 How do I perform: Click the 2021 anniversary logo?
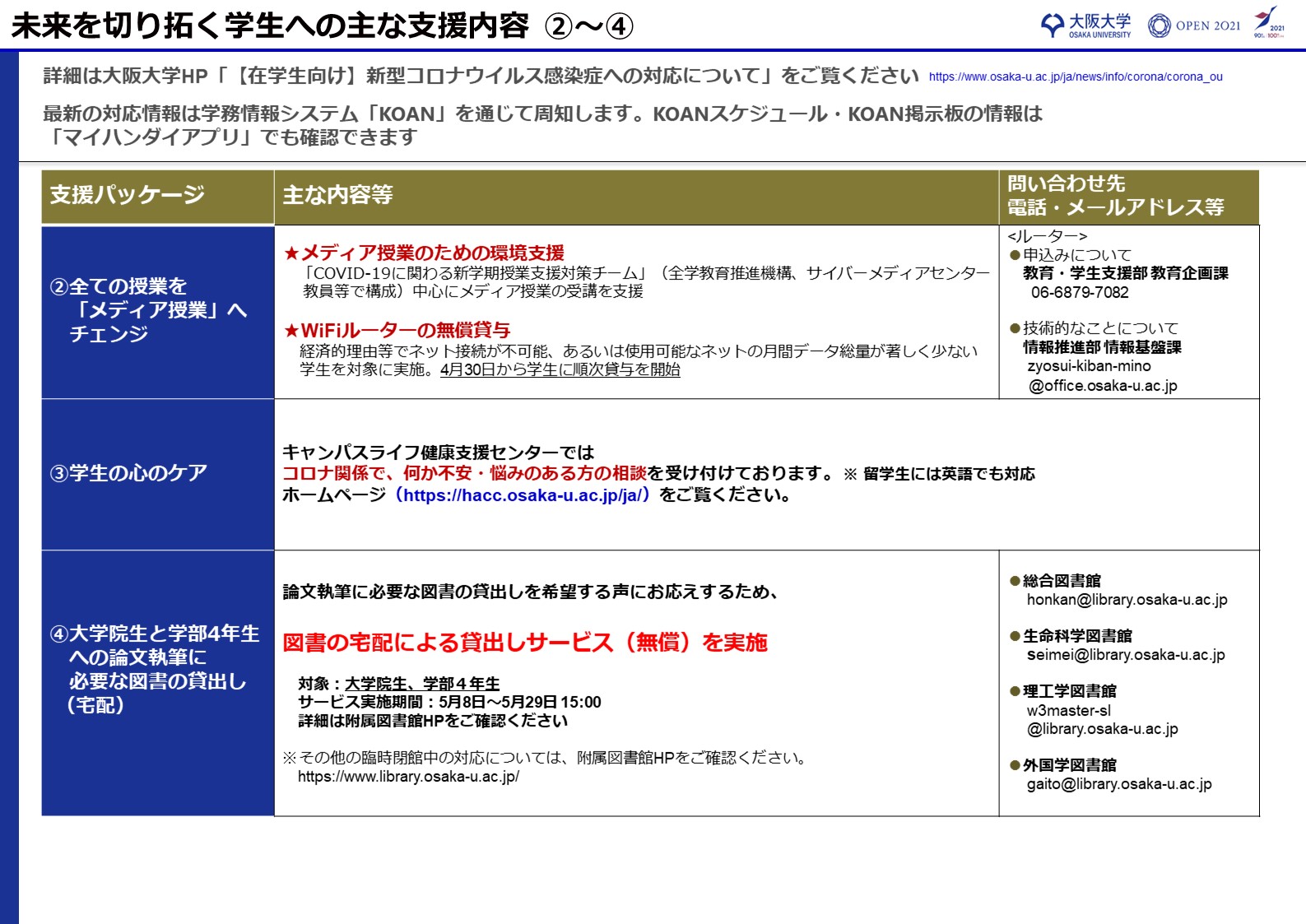point(1268,22)
